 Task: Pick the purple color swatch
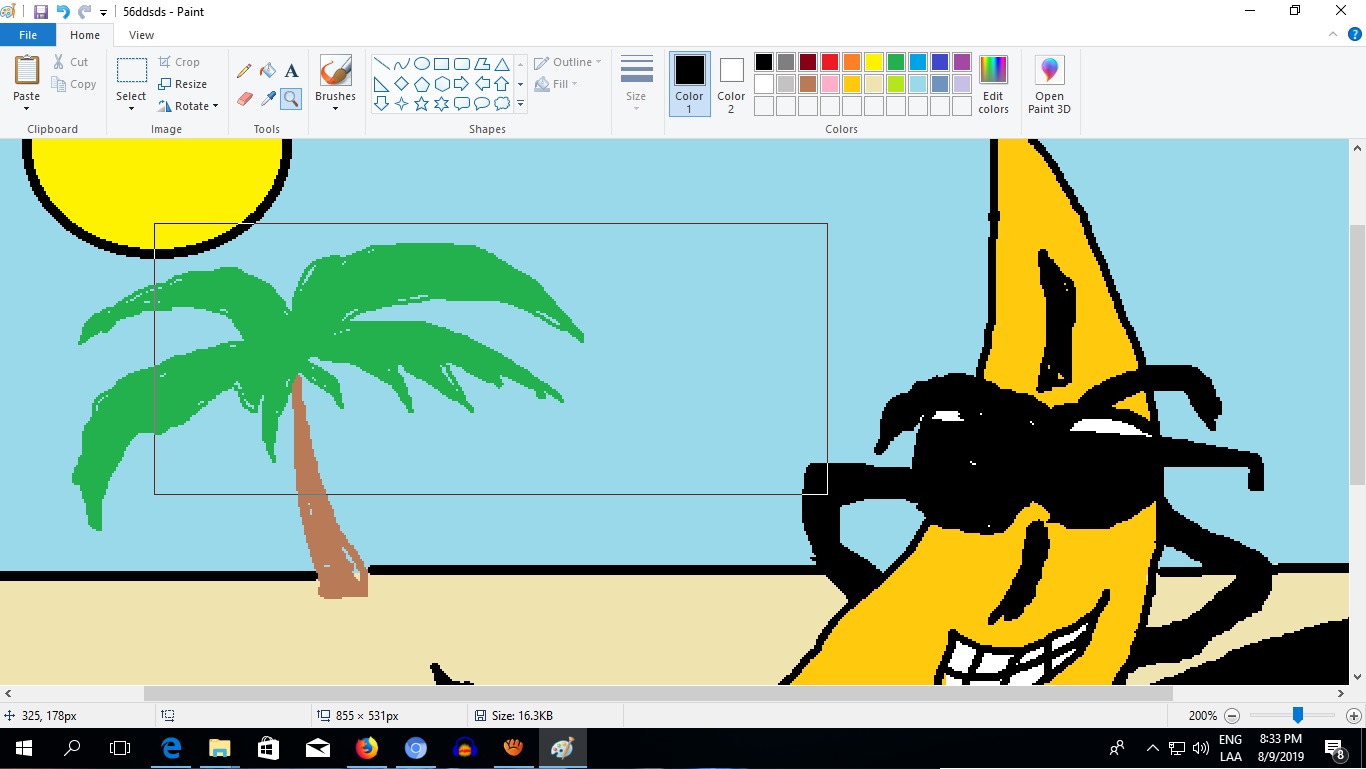pos(962,62)
